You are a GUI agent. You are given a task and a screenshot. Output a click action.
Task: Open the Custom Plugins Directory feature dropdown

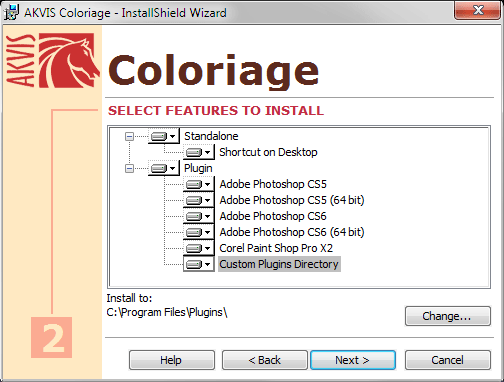tap(199, 264)
